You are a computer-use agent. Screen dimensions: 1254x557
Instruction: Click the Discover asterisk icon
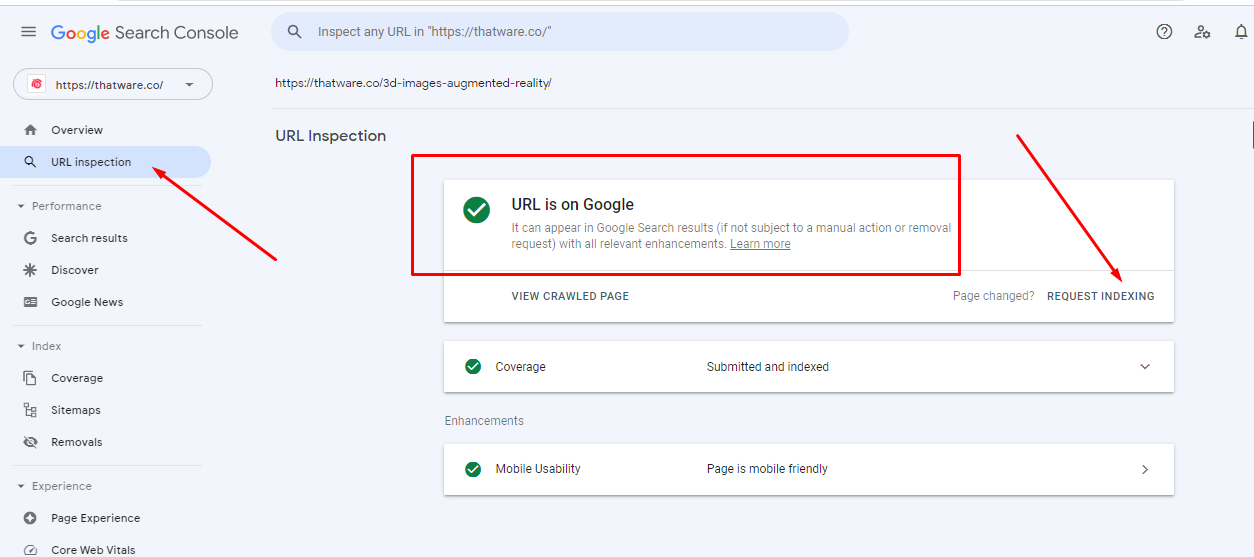[x=30, y=270]
